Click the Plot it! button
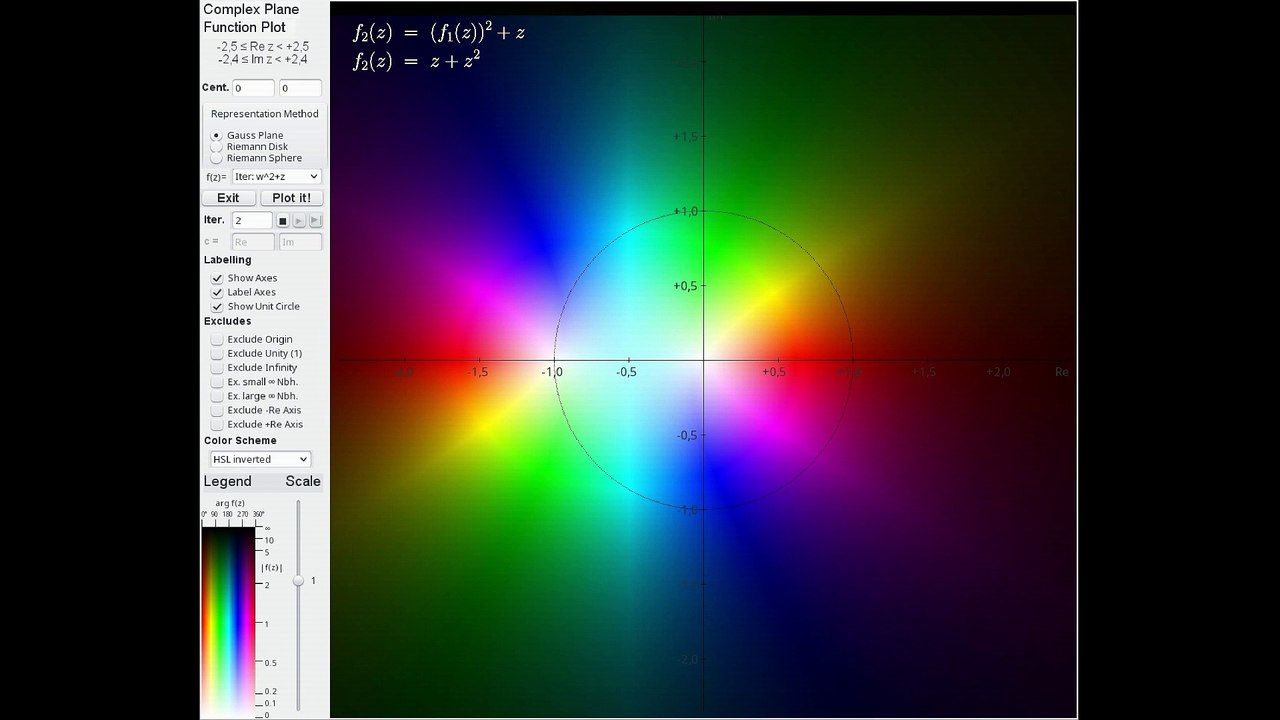The height and width of the screenshot is (720, 1280). pos(291,198)
